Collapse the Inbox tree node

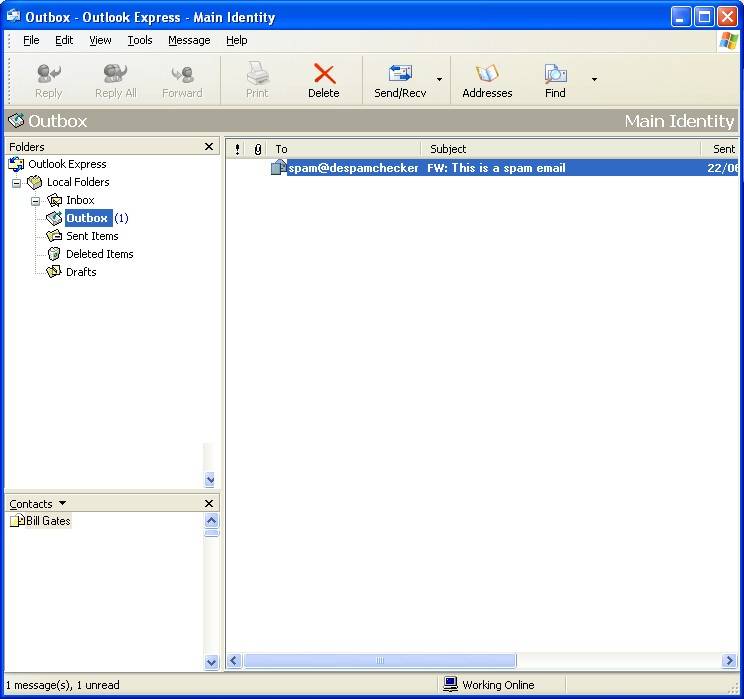pos(36,201)
